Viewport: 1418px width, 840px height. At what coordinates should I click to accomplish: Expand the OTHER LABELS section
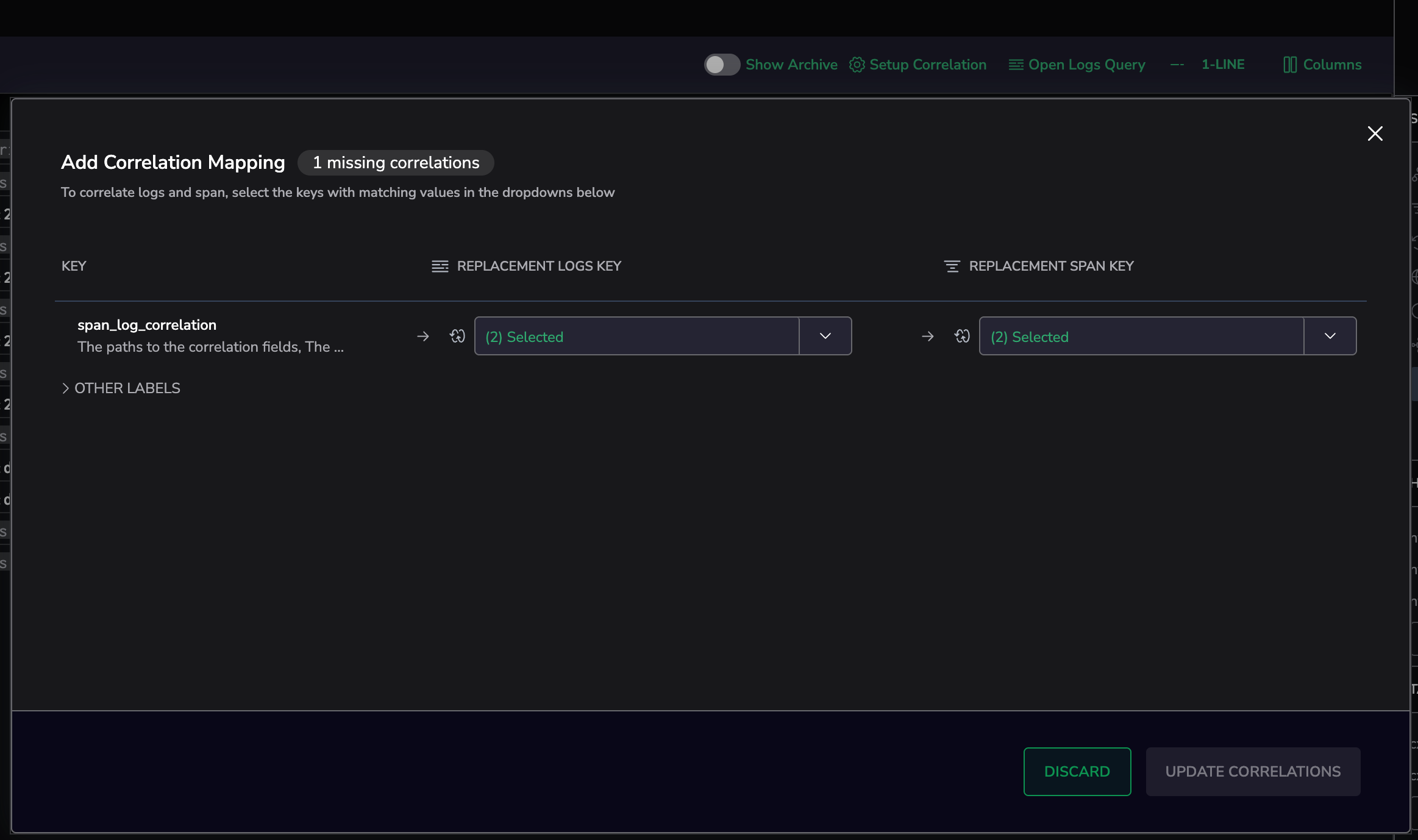[121, 388]
